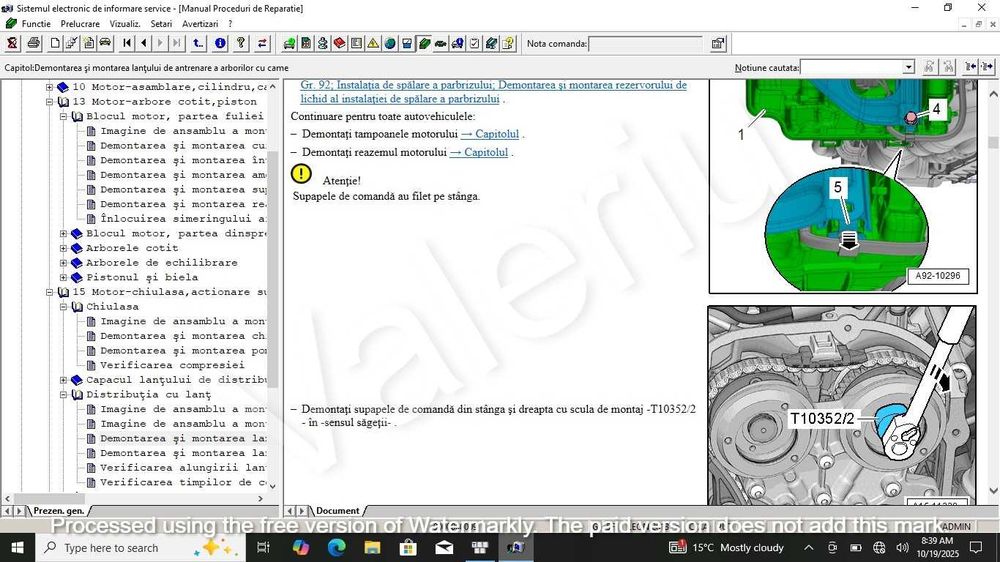Expand the 'Pistonul și biela' tree node
The height and width of the screenshot is (562, 1000).
click(64, 277)
